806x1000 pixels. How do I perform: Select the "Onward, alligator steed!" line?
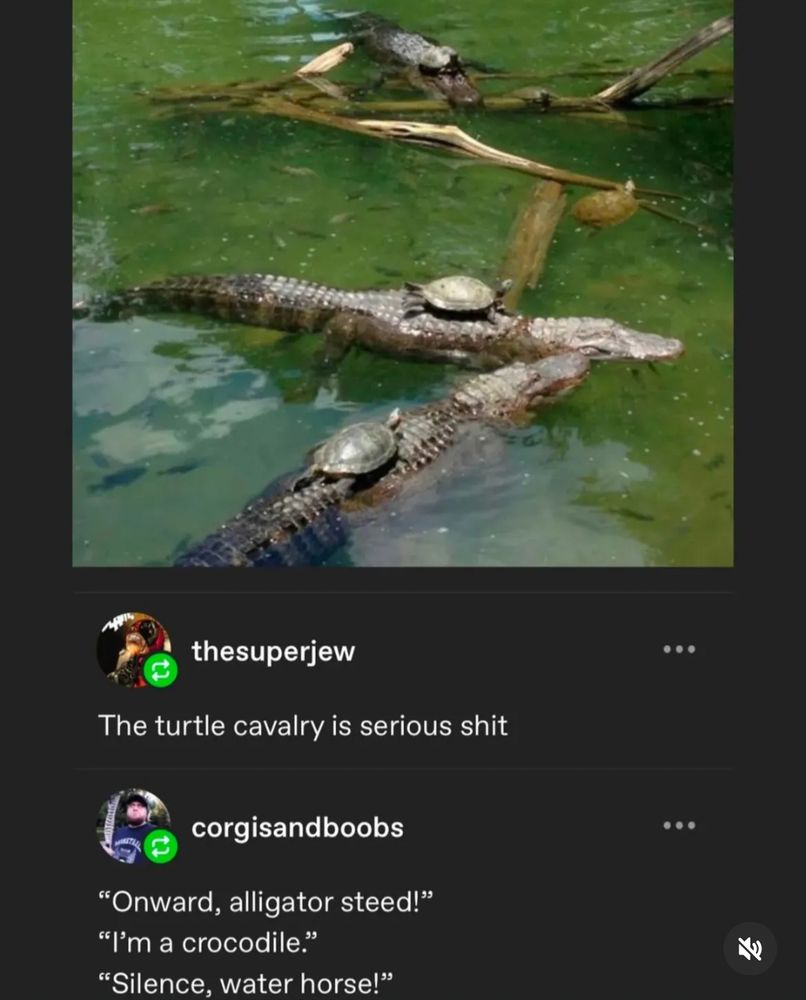tap(265, 902)
